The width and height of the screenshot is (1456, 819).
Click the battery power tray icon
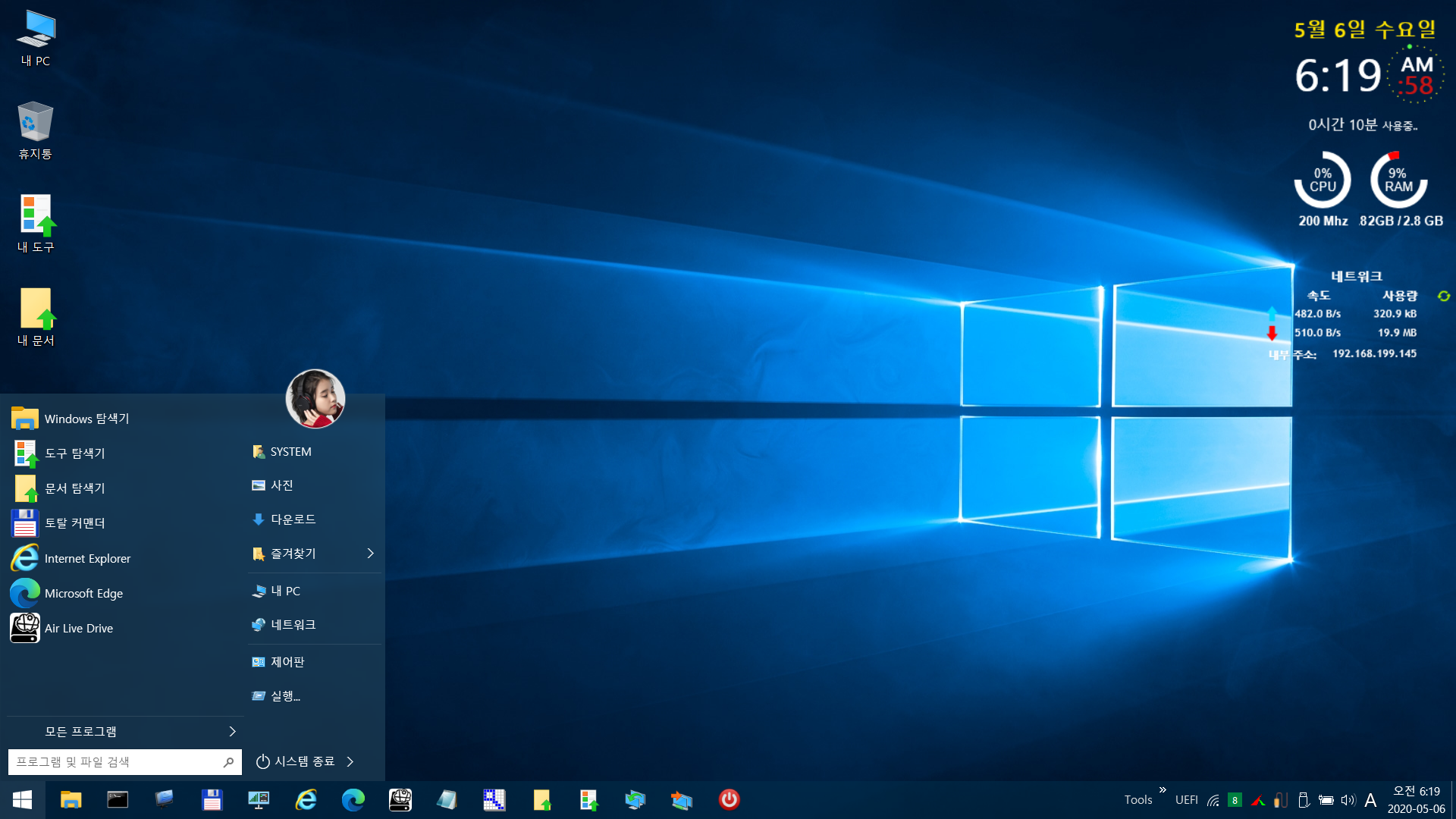point(1326,800)
